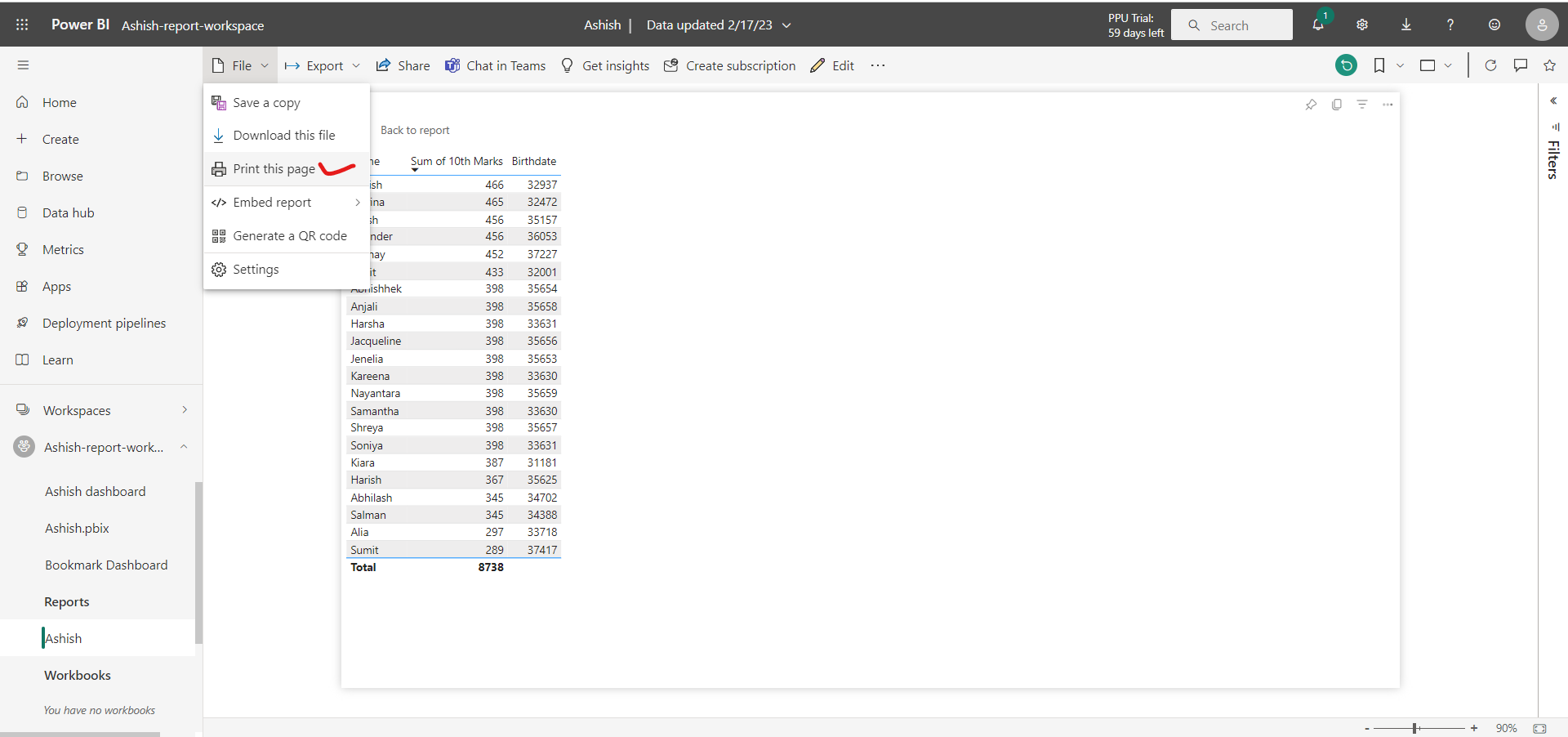Refresh the report visuals
Image resolution: width=1568 pixels, height=737 pixels.
pos(1491,65)
